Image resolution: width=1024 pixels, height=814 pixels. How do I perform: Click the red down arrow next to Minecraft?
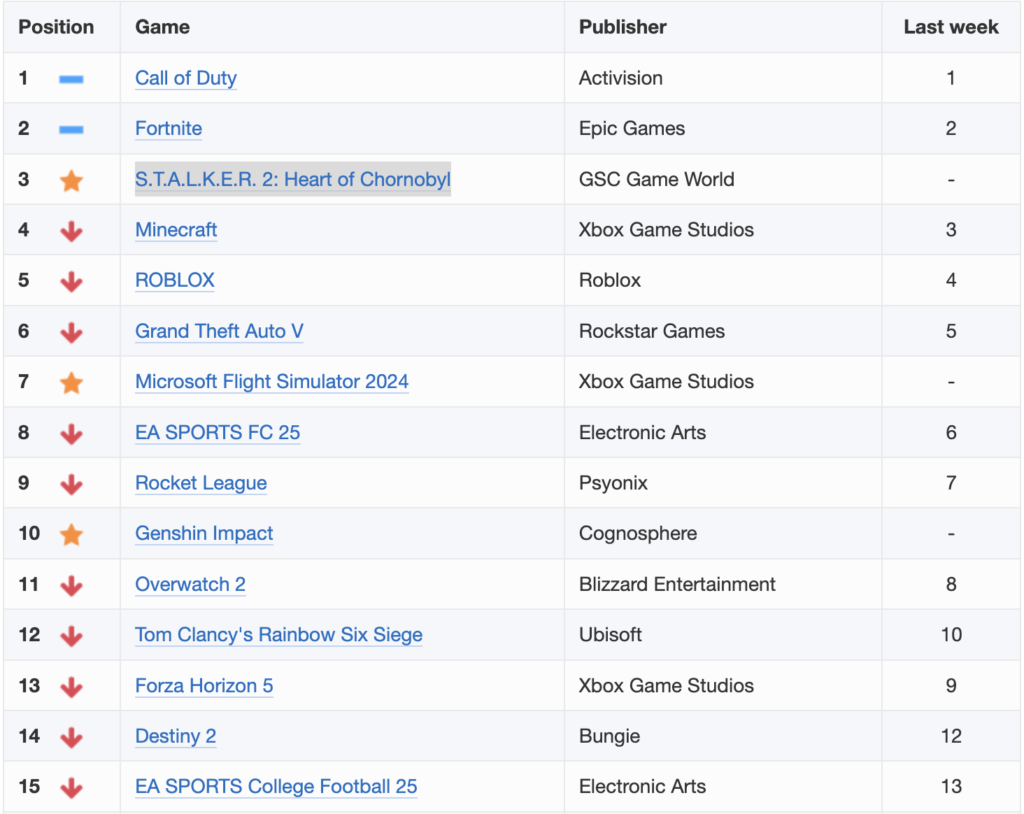pos(71,231)
